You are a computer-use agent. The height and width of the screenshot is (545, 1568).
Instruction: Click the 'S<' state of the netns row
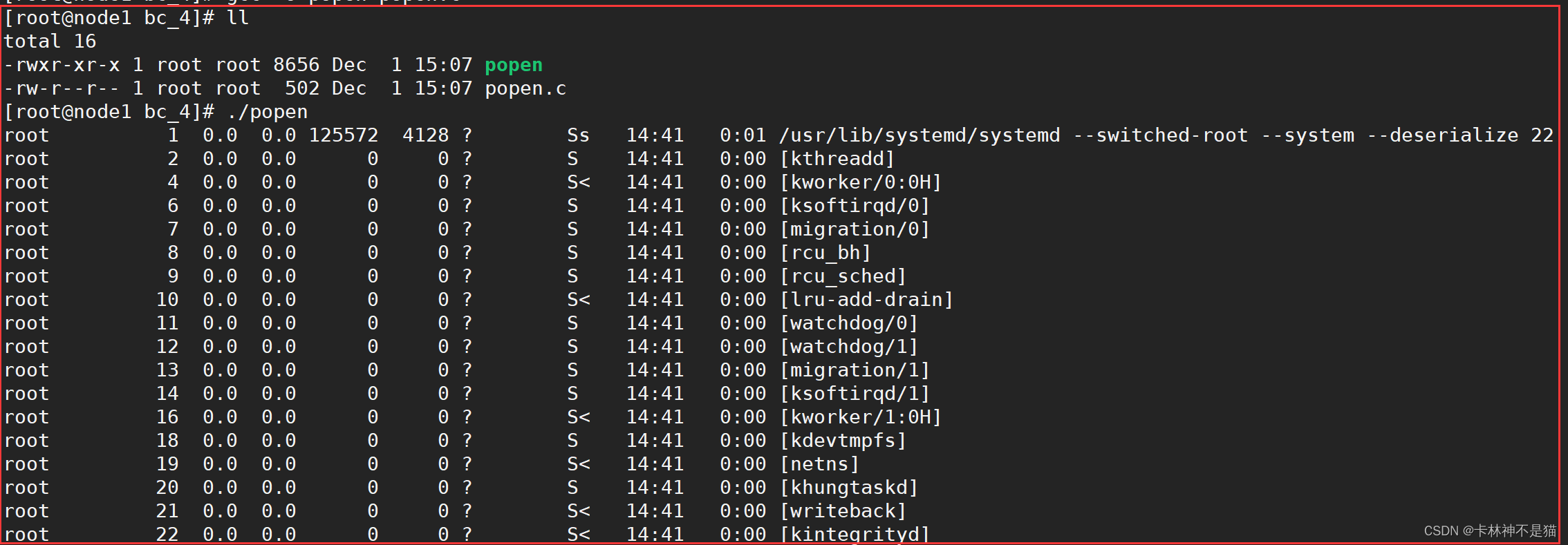[579, 464]
